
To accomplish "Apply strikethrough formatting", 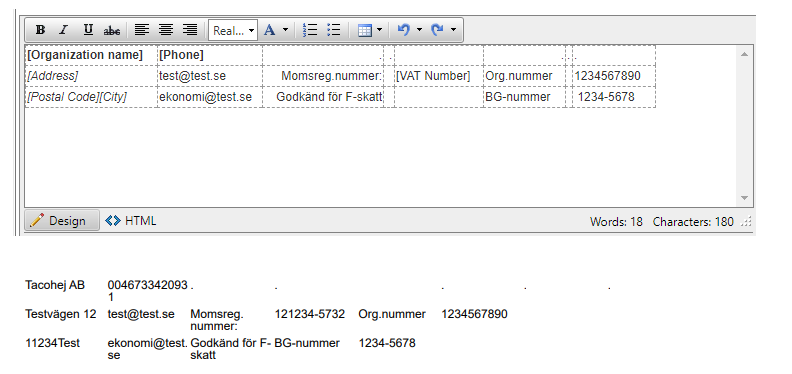I will [112, 30].
